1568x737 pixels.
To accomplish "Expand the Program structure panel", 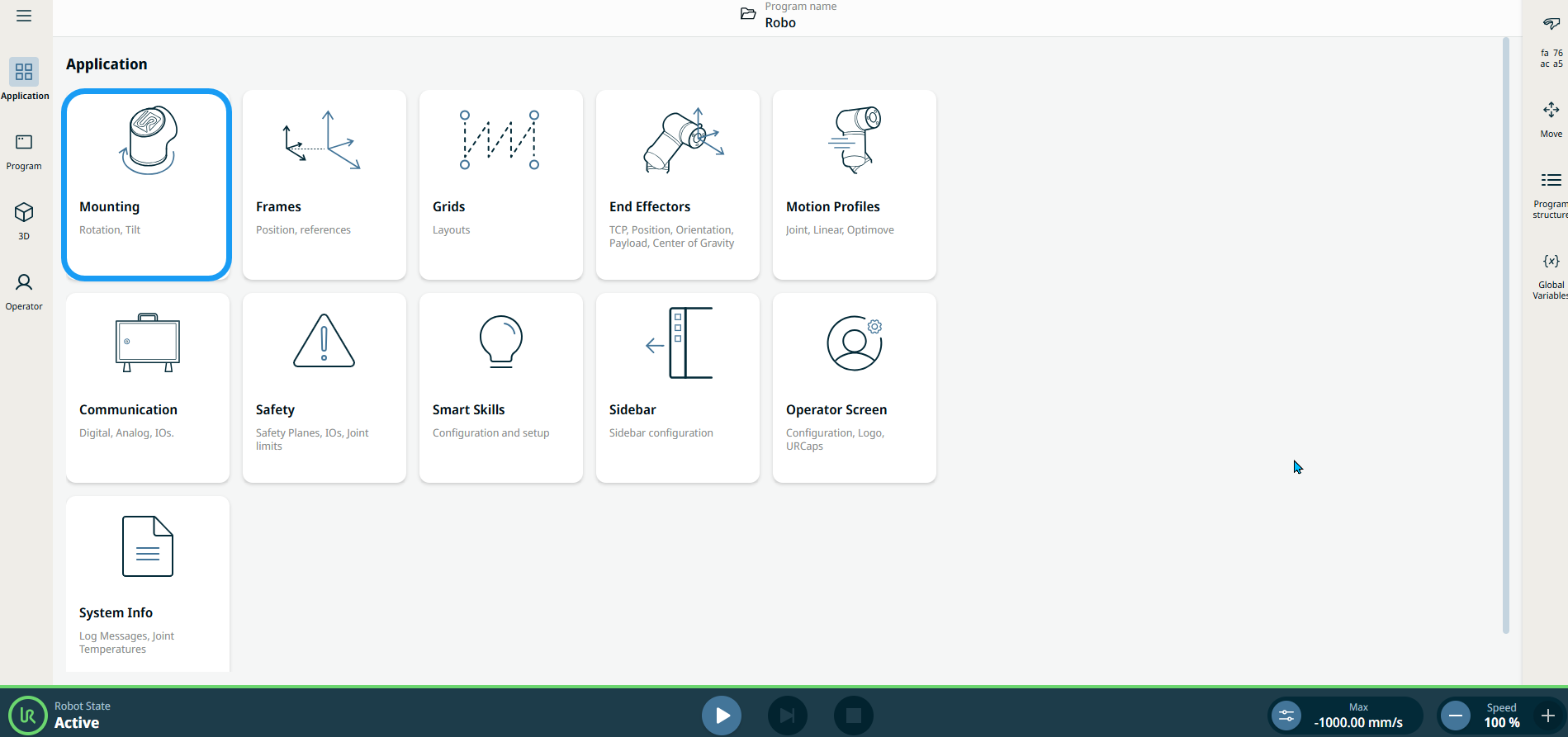I will pos(1550,194).
